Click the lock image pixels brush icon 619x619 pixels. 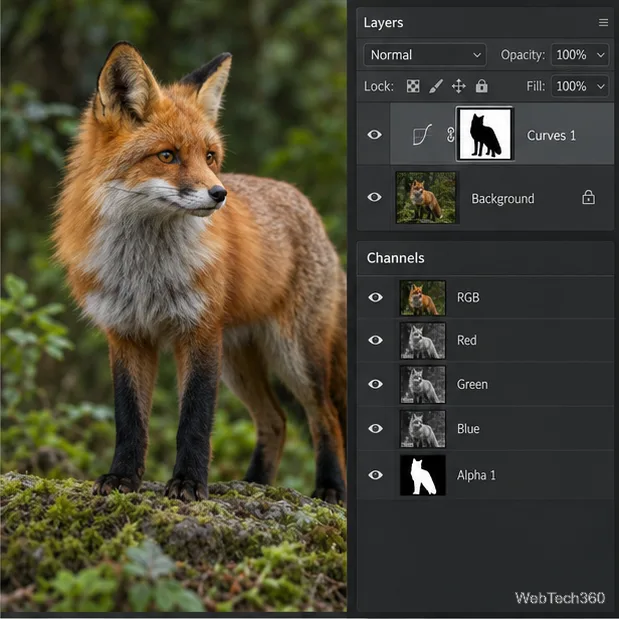click(436, 86)
